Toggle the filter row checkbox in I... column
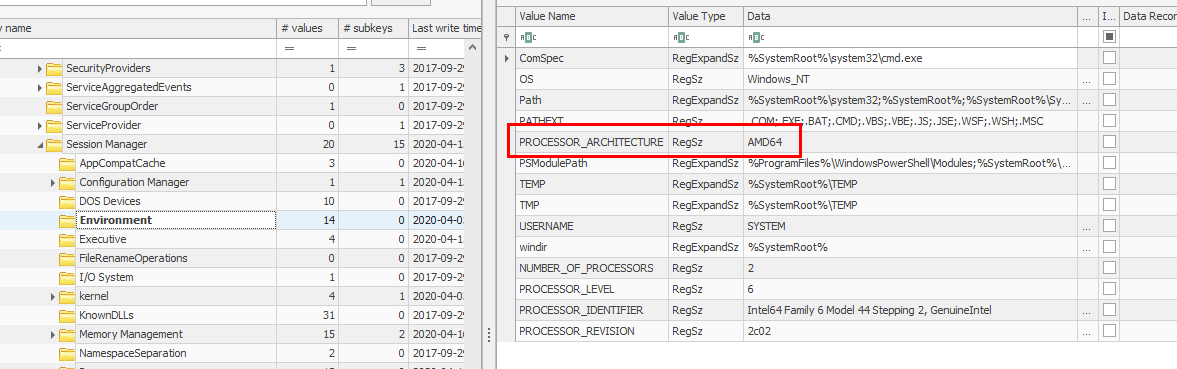 pyautogui.click(x=1109, y=37)
